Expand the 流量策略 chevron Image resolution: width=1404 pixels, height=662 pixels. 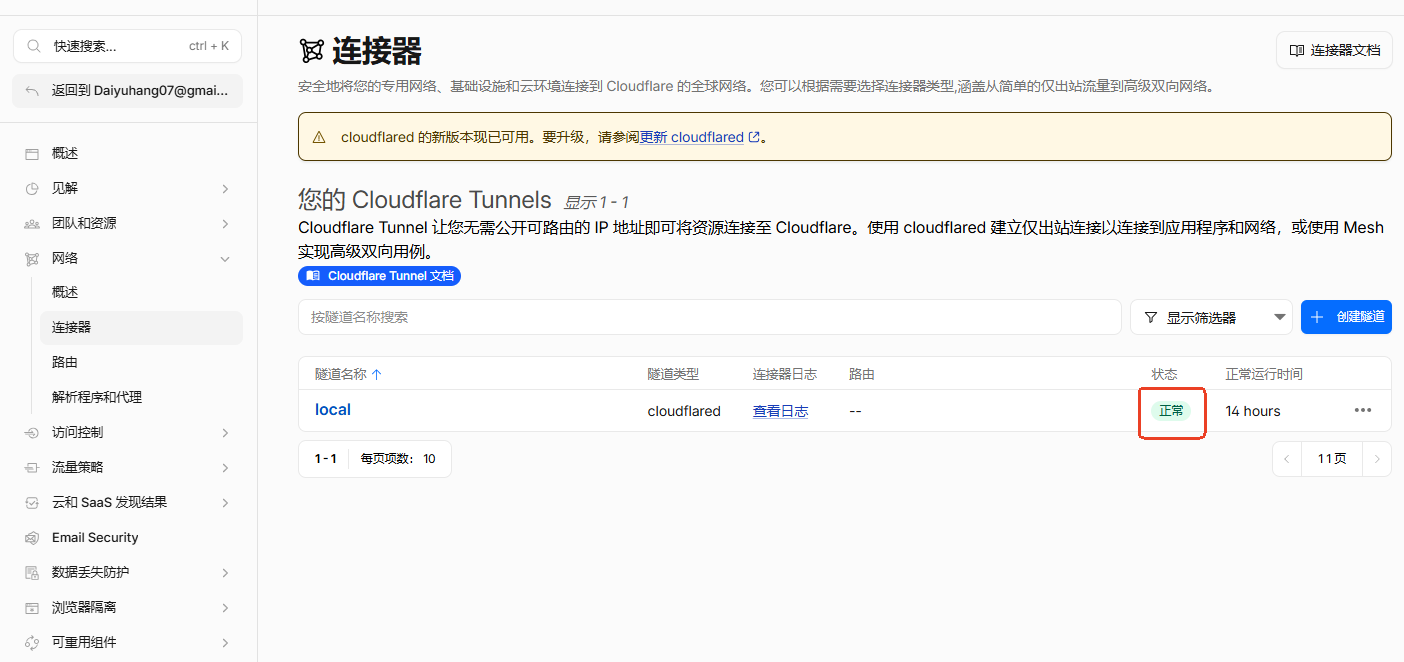pyautogui.click(x=225, y=468)
